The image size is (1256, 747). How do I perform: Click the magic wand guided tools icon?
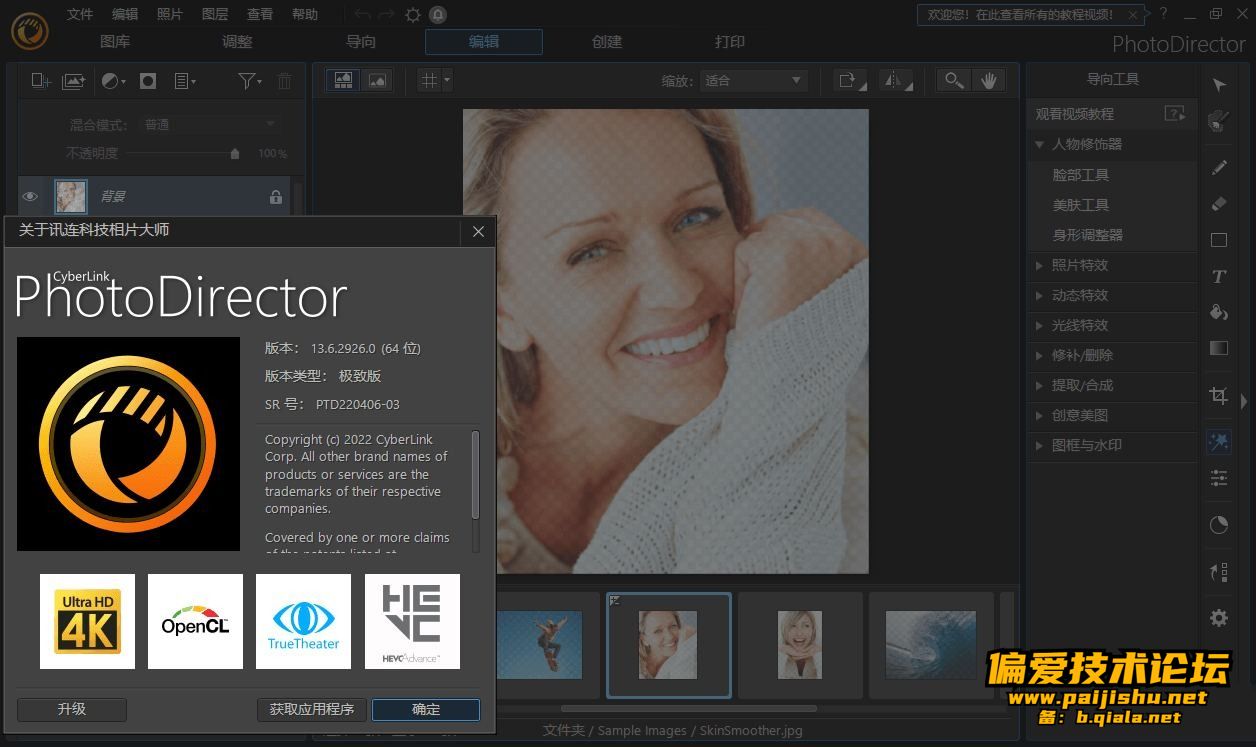tap(1218, 441)
